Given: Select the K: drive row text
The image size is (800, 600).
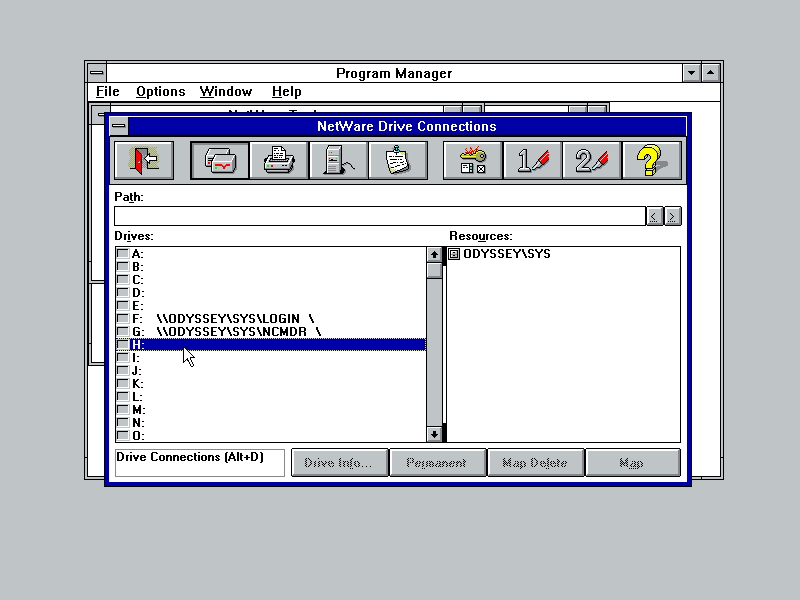Looking at the screenshot, I should coord(138,384).
